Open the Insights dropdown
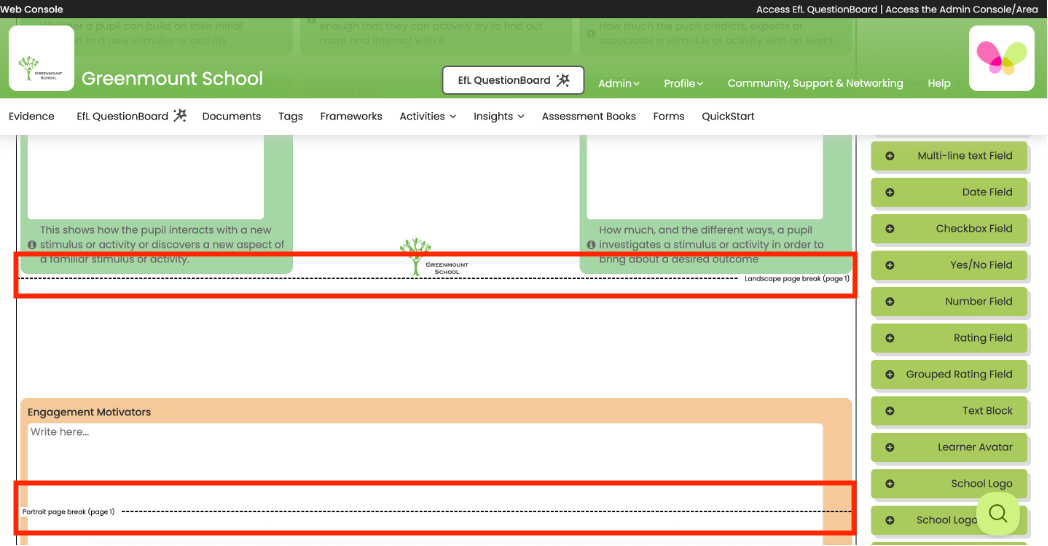Image resolution: width=1048 pixels, height=546 pixels. 499,116
